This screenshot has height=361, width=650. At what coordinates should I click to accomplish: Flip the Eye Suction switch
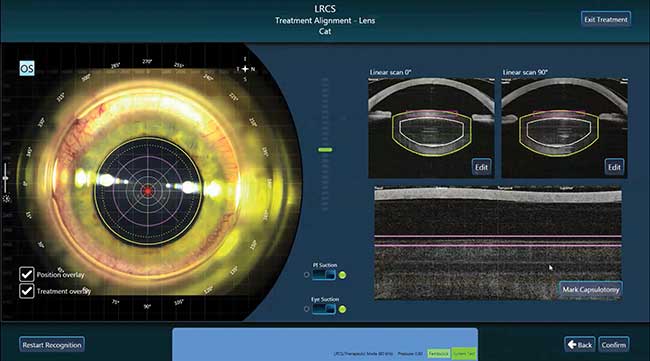(x=324, y=309)
